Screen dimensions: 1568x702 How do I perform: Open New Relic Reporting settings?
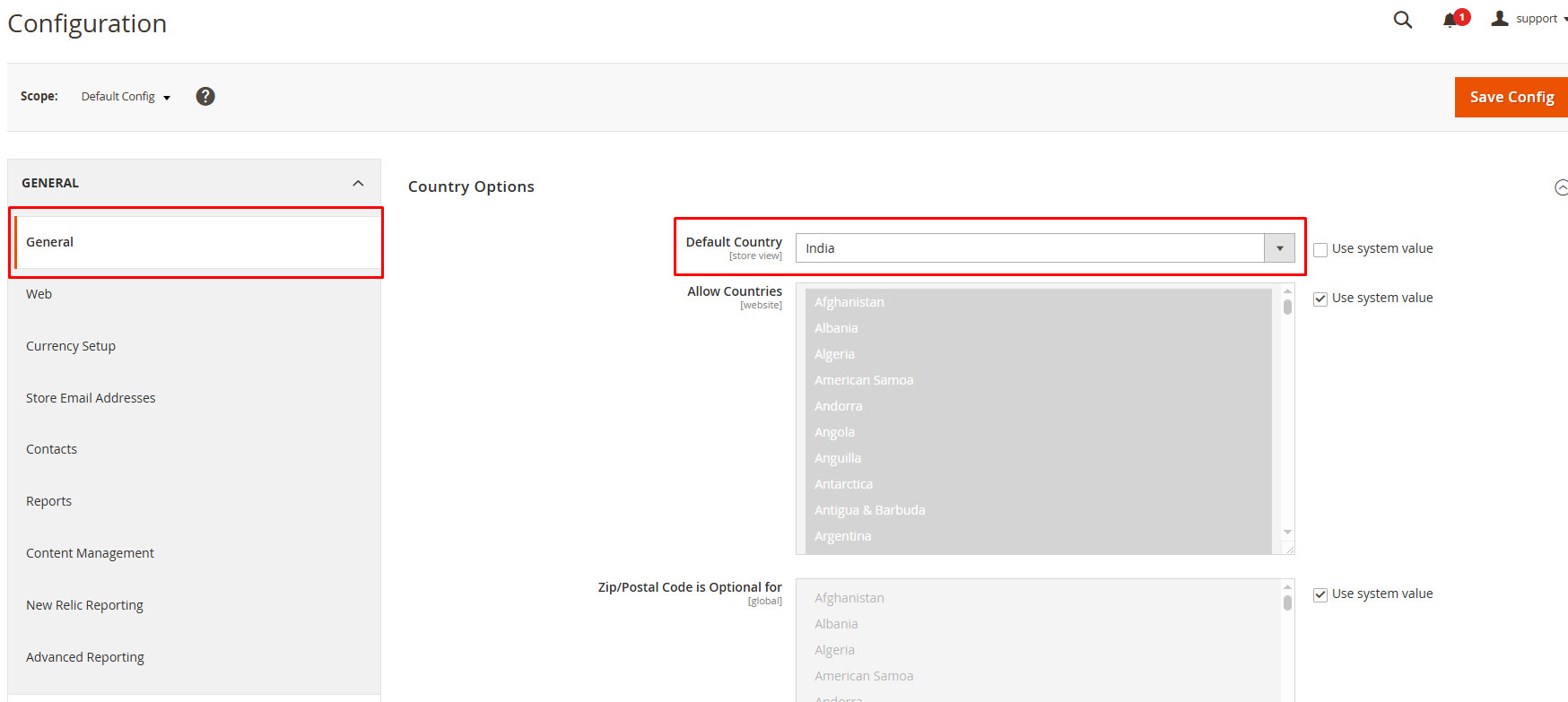84,605
